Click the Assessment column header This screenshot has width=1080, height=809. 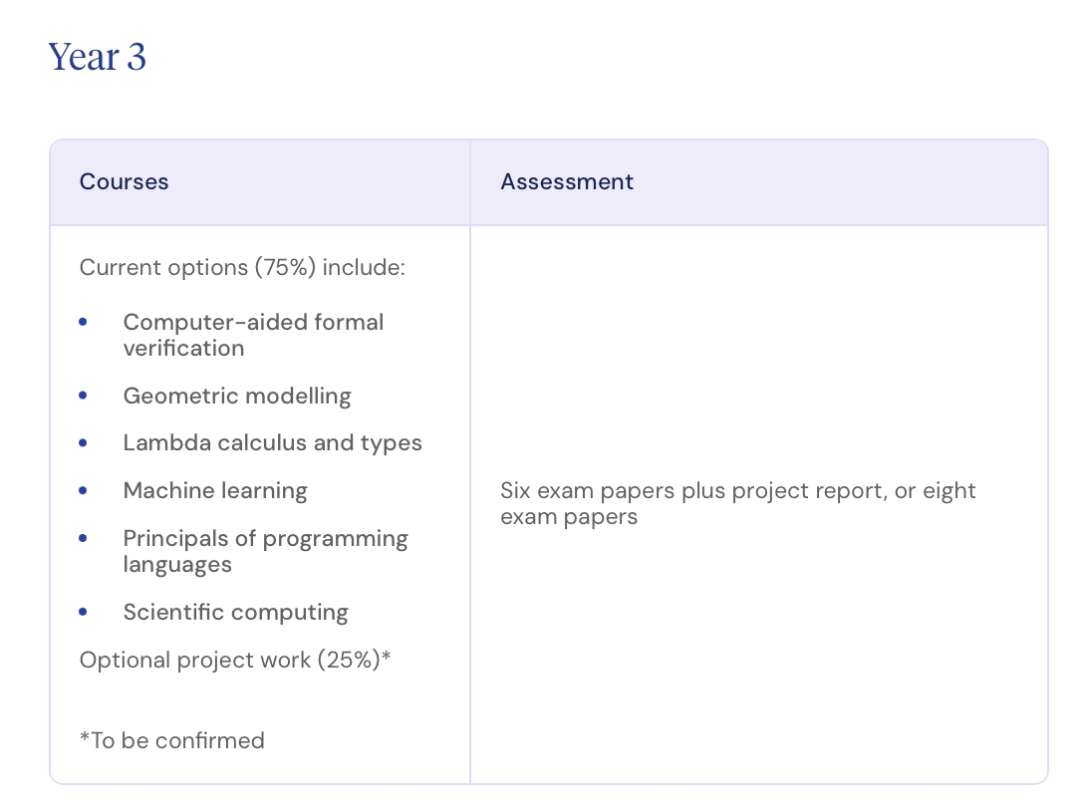(567, 182)
